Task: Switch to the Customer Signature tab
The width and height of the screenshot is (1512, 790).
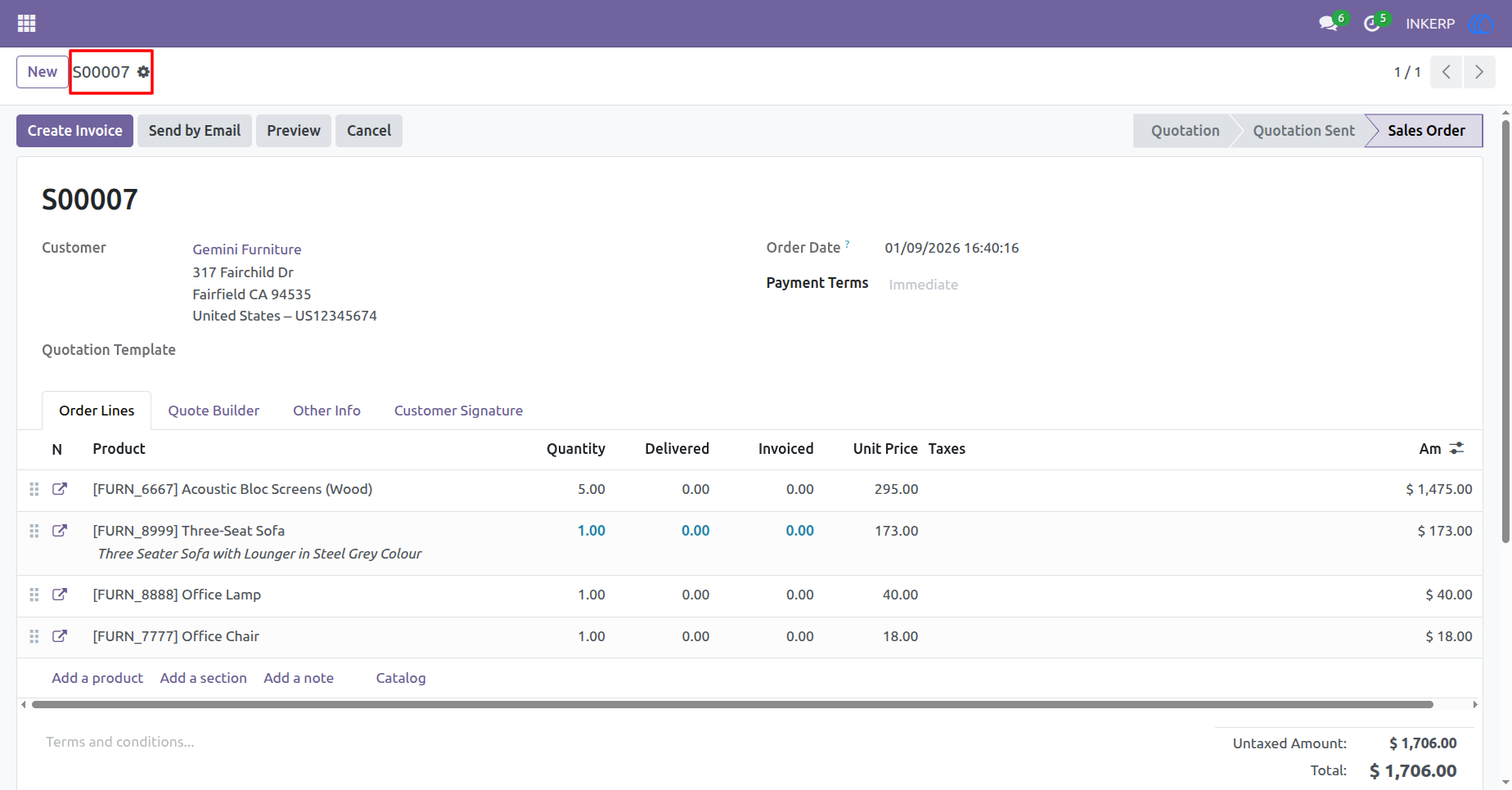Action: [458, 411]
